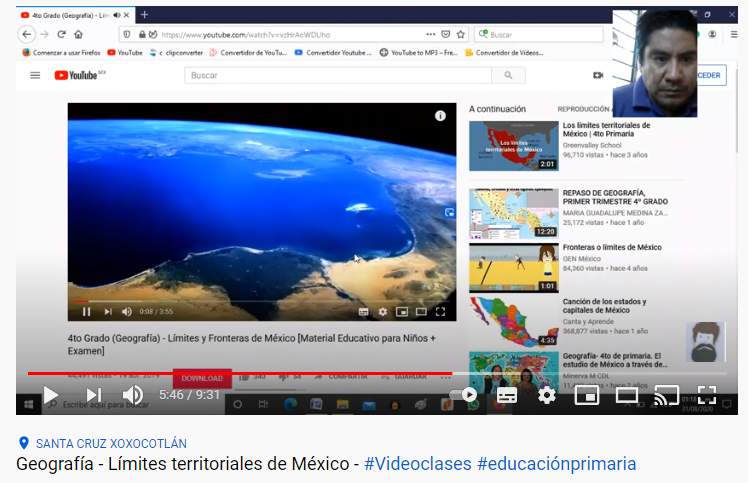
Task: Open the Mail app from taskbar
Action: pyautogui.click(x=369, y=405)
